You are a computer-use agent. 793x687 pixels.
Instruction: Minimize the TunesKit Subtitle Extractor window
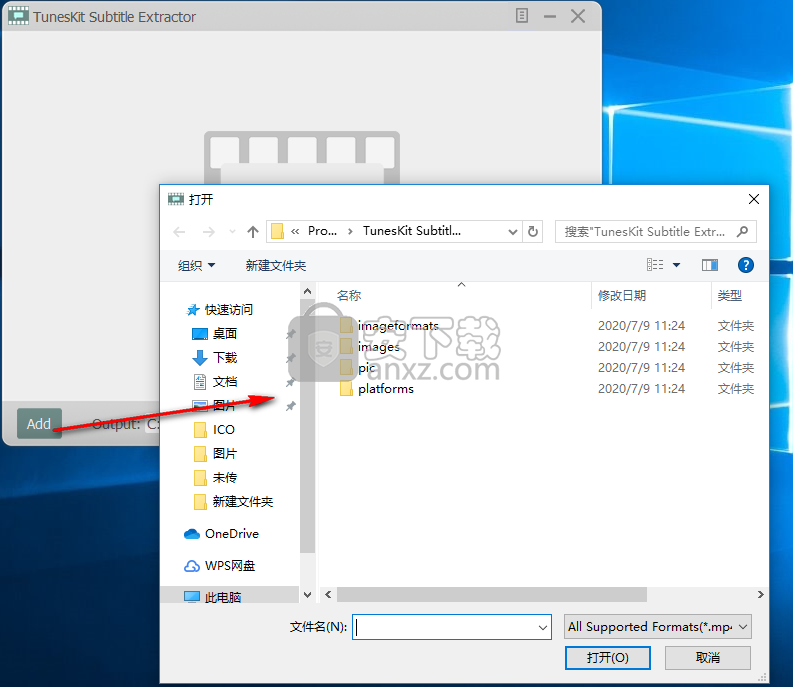click(x=550, y=17)
